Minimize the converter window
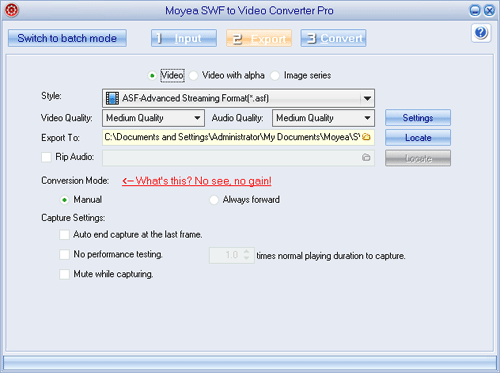The width and height of the screenshot is (500, 373). click(x=475, y=11)
